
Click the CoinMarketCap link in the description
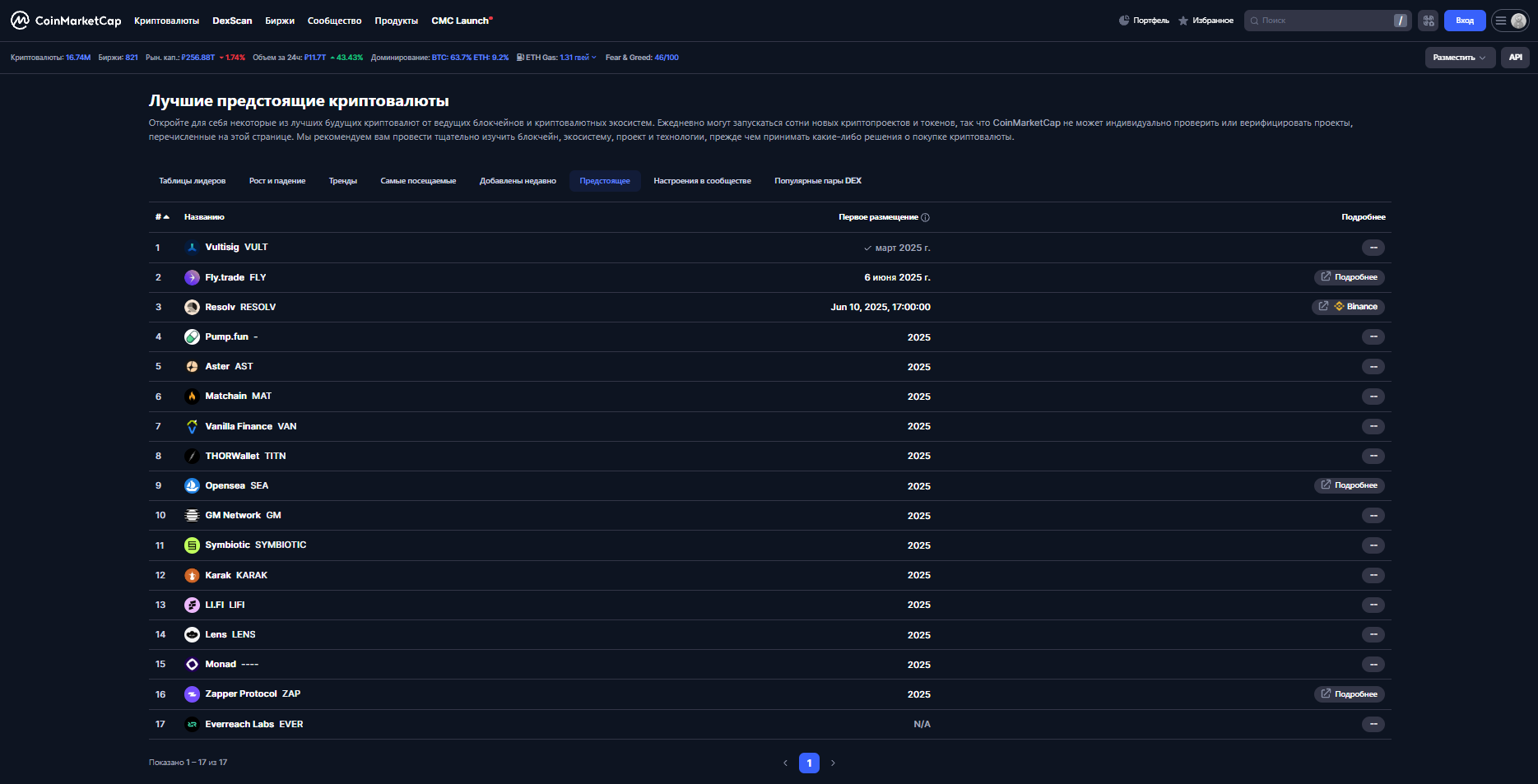pos(1026,123)
